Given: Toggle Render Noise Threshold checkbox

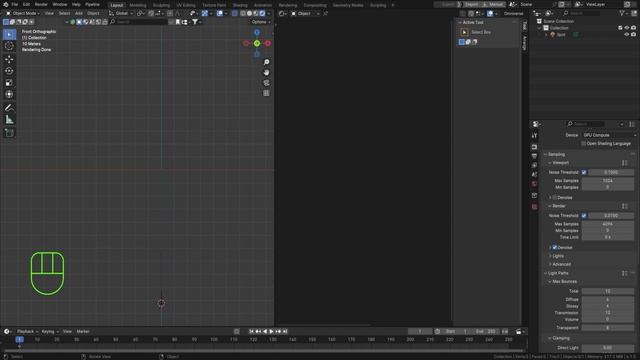Looking at the screenshot, I should tap(584, 216).
